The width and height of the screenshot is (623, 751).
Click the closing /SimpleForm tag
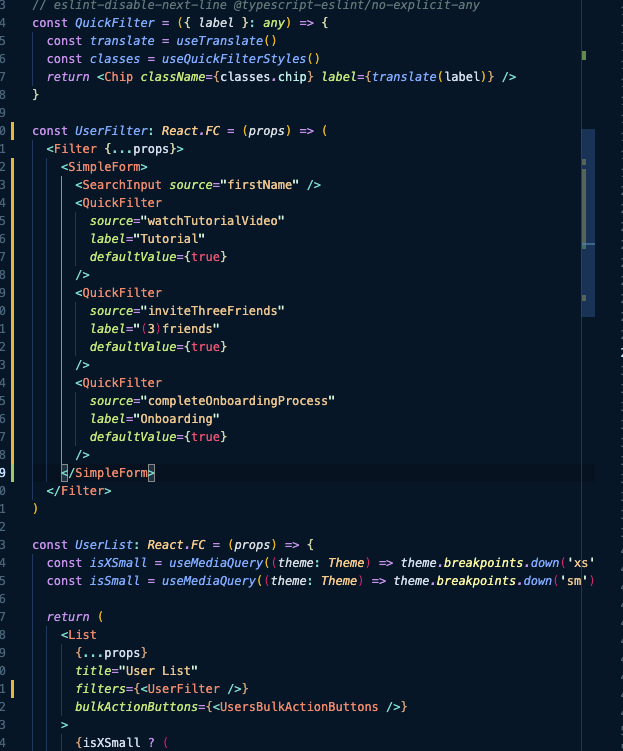[x=108, y=473]
